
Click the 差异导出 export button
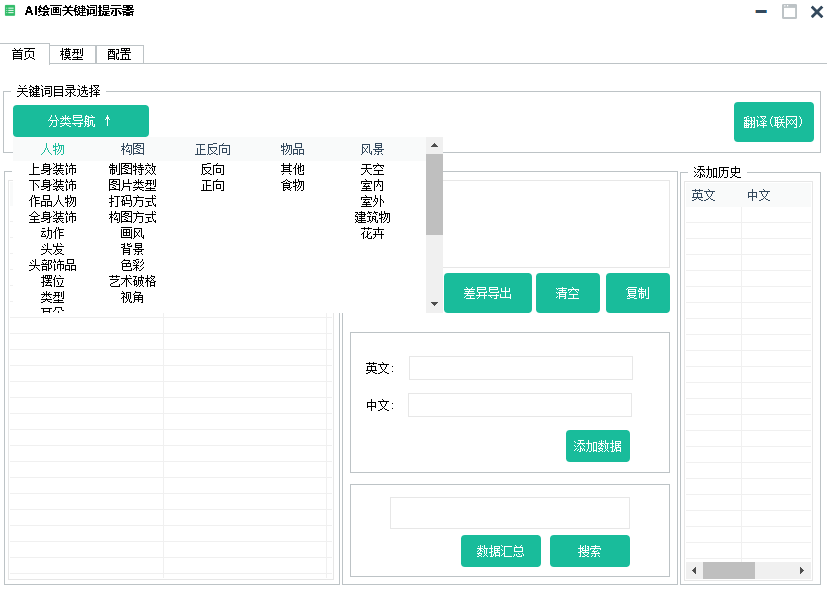tap(487, 292)
